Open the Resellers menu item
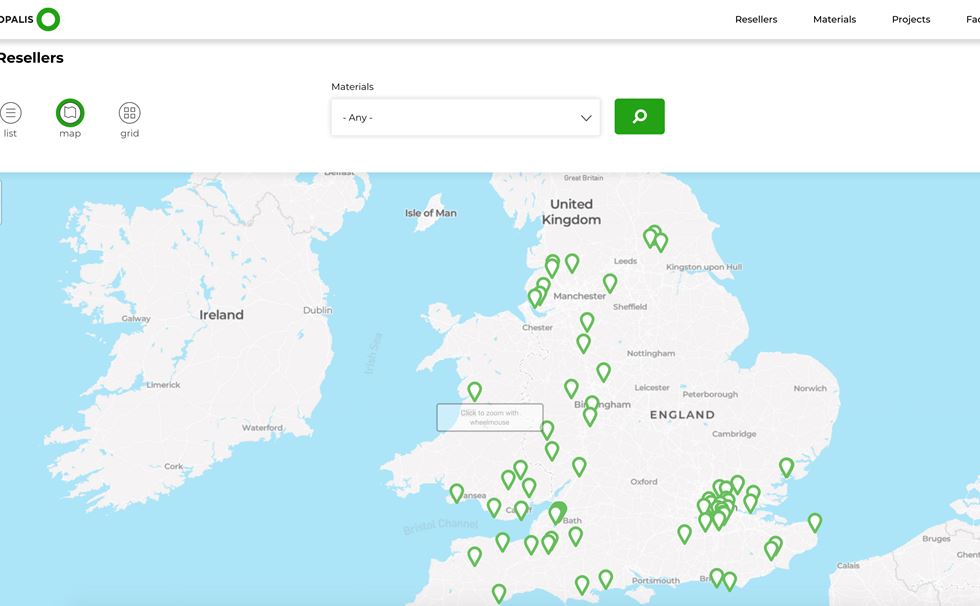This screenshot has height=606, width=980. click(x=756, y=19)
